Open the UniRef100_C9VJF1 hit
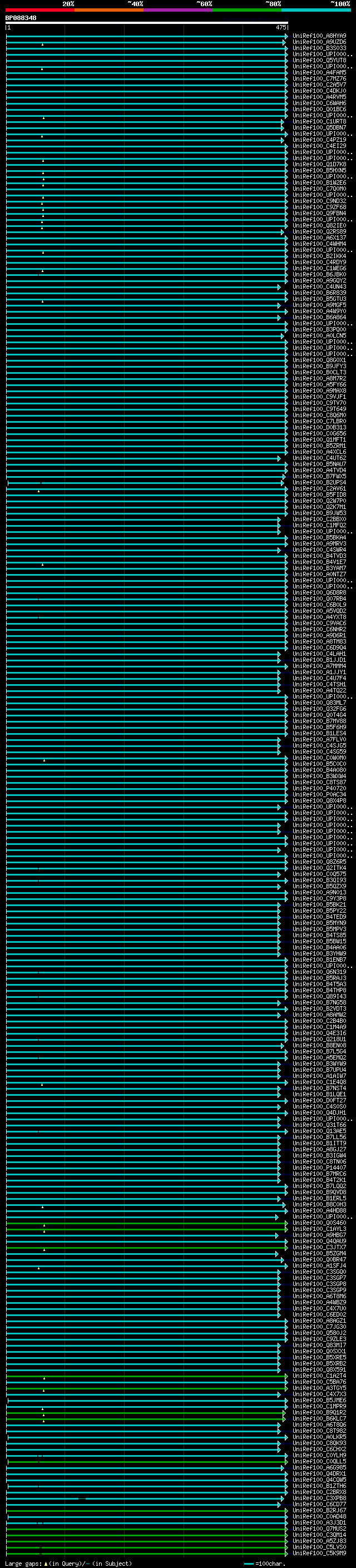 pyautogui.click(x=319, y=397)
